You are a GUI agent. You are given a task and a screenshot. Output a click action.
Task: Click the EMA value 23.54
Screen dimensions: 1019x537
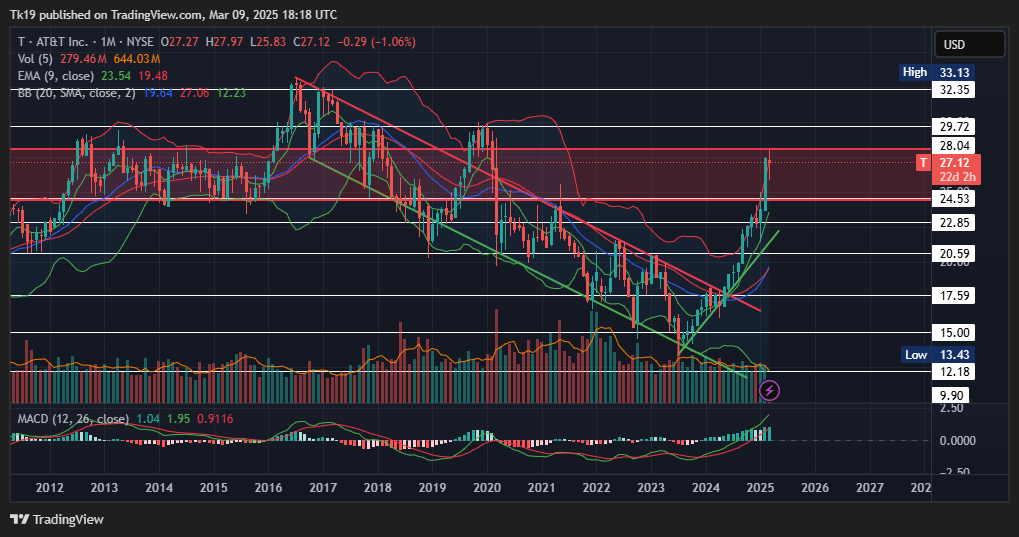pos(116,76)
